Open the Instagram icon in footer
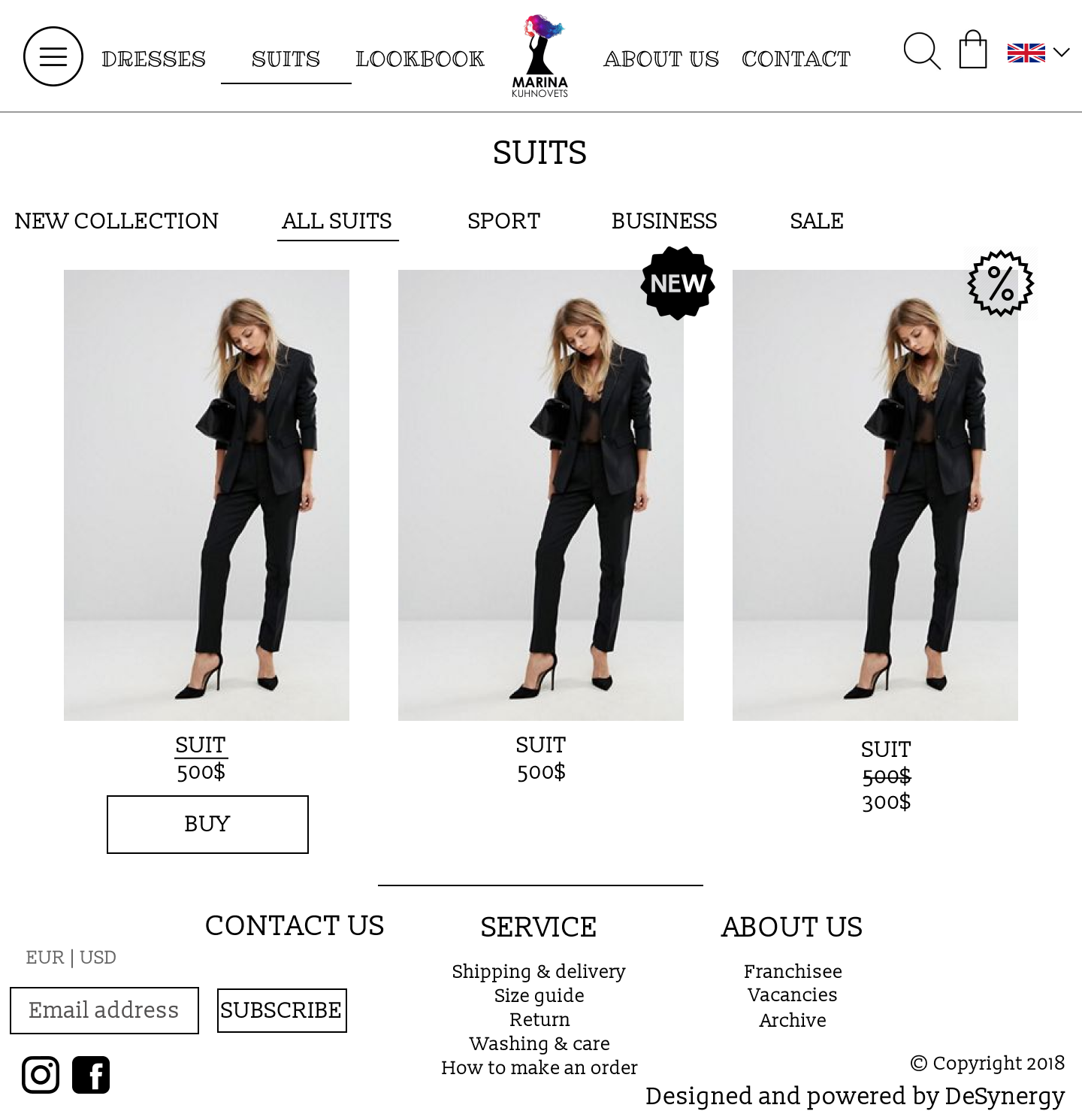This screenshot has width=1082, height=1120. tap(41, 1074)
